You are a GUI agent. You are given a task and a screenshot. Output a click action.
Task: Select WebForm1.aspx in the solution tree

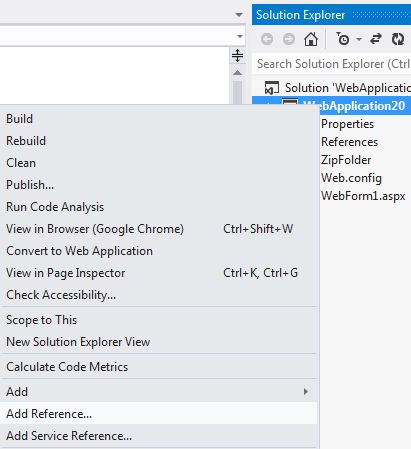pos(363,196)
